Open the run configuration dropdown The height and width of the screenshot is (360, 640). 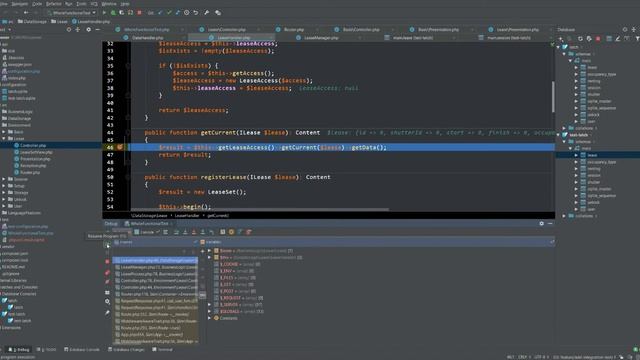[x=72, y=13]
